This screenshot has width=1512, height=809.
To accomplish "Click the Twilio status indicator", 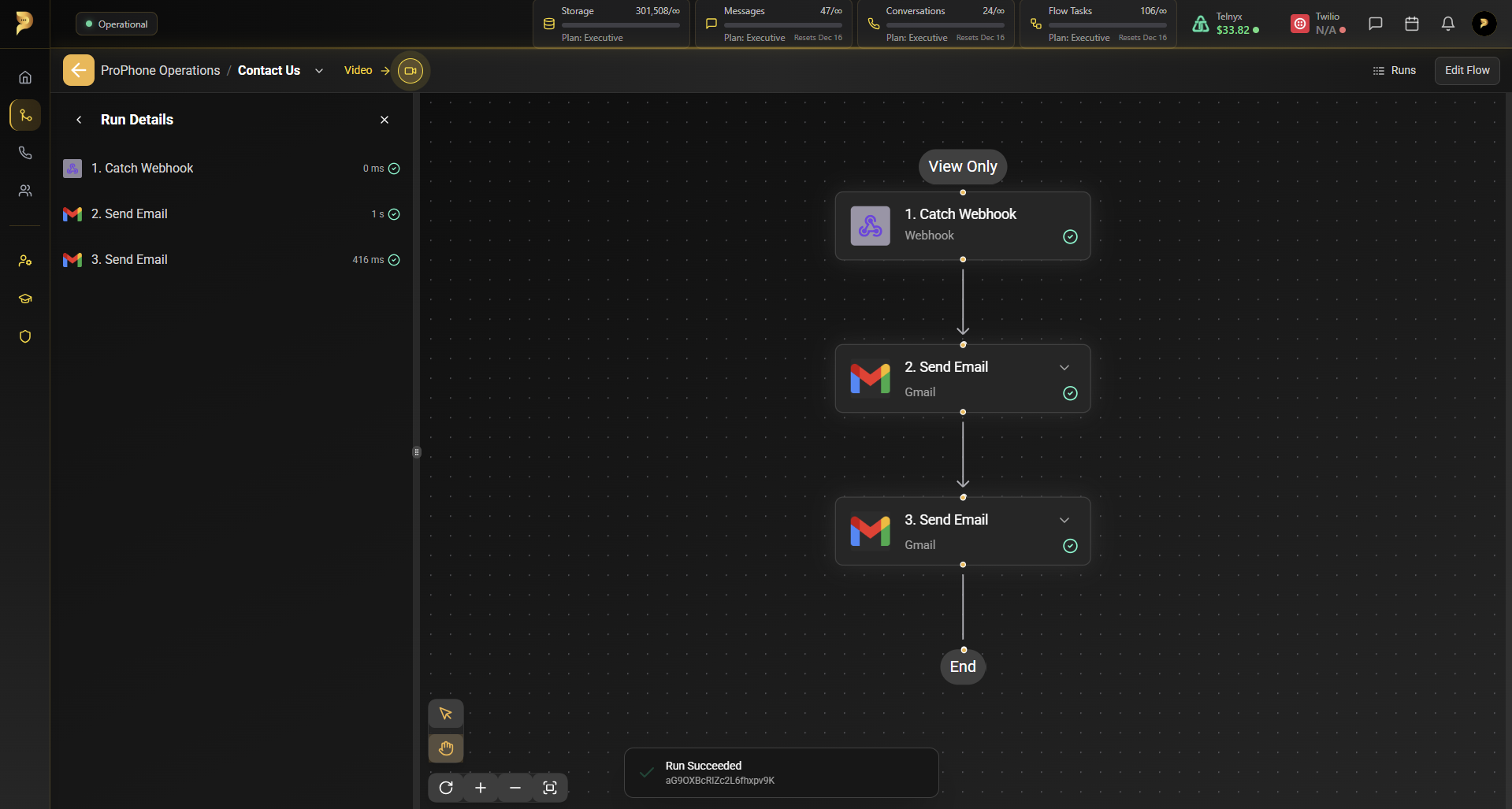I will click(1319, 24).
